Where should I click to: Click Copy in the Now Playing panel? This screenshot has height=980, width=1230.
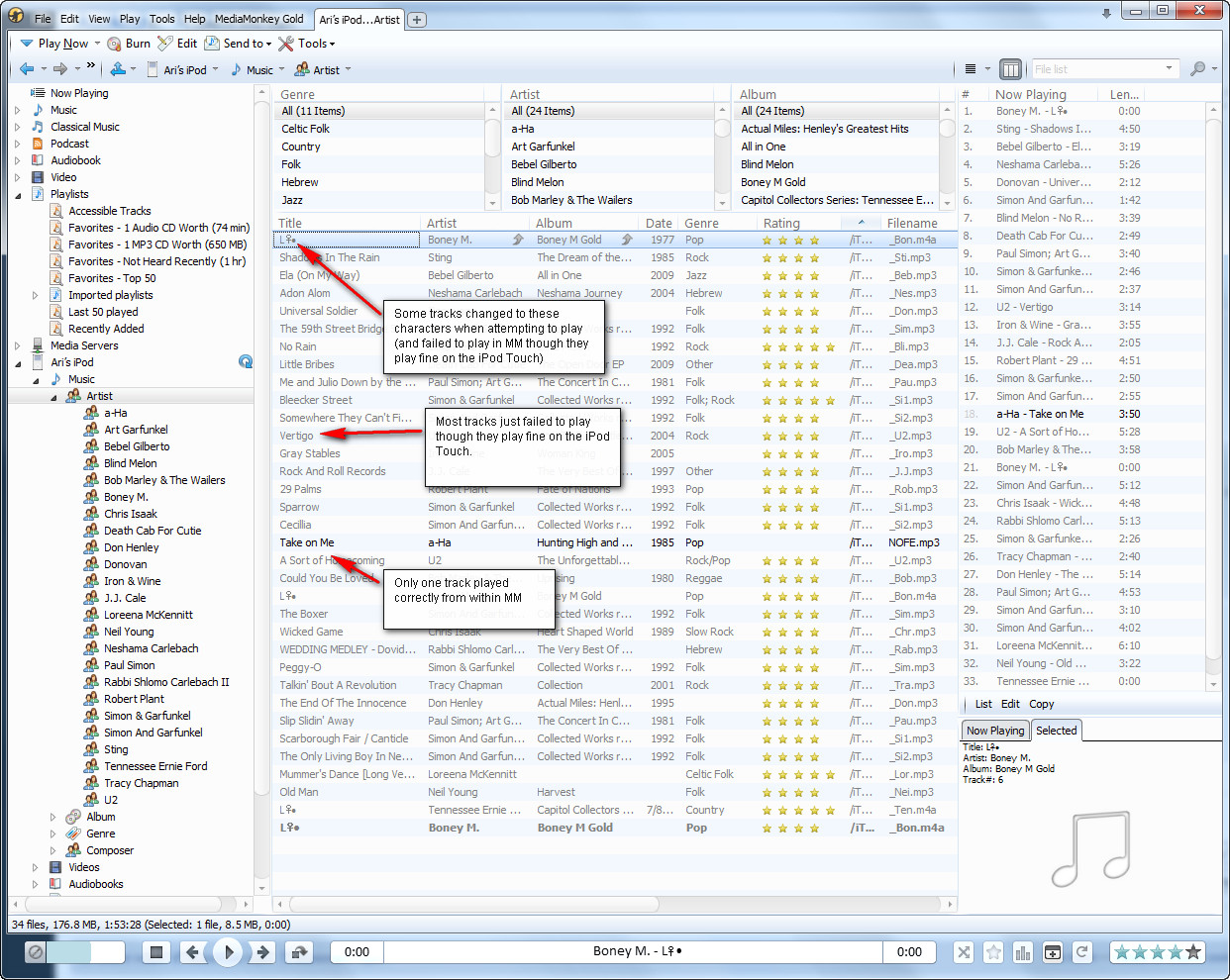pos(1041,704)
